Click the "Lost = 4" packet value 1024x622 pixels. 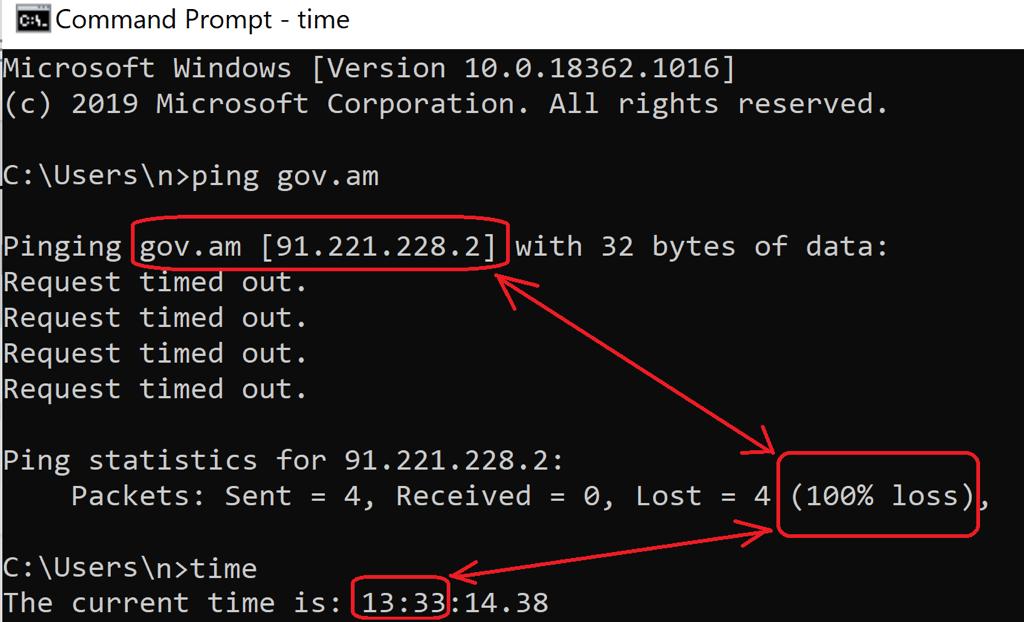703,496
